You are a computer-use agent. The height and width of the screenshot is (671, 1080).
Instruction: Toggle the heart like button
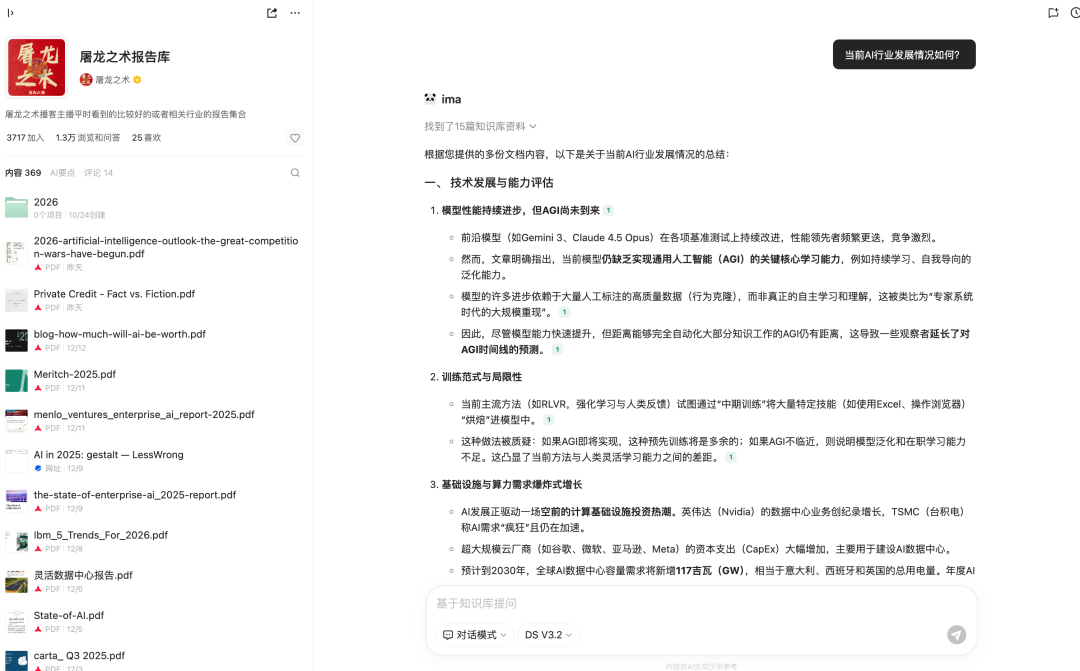(295, 139)
